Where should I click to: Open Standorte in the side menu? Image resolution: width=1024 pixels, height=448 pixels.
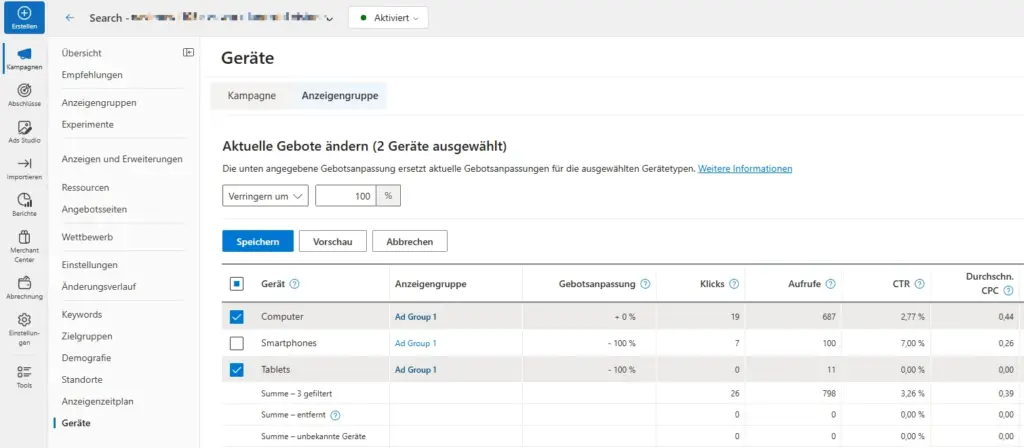82,379
